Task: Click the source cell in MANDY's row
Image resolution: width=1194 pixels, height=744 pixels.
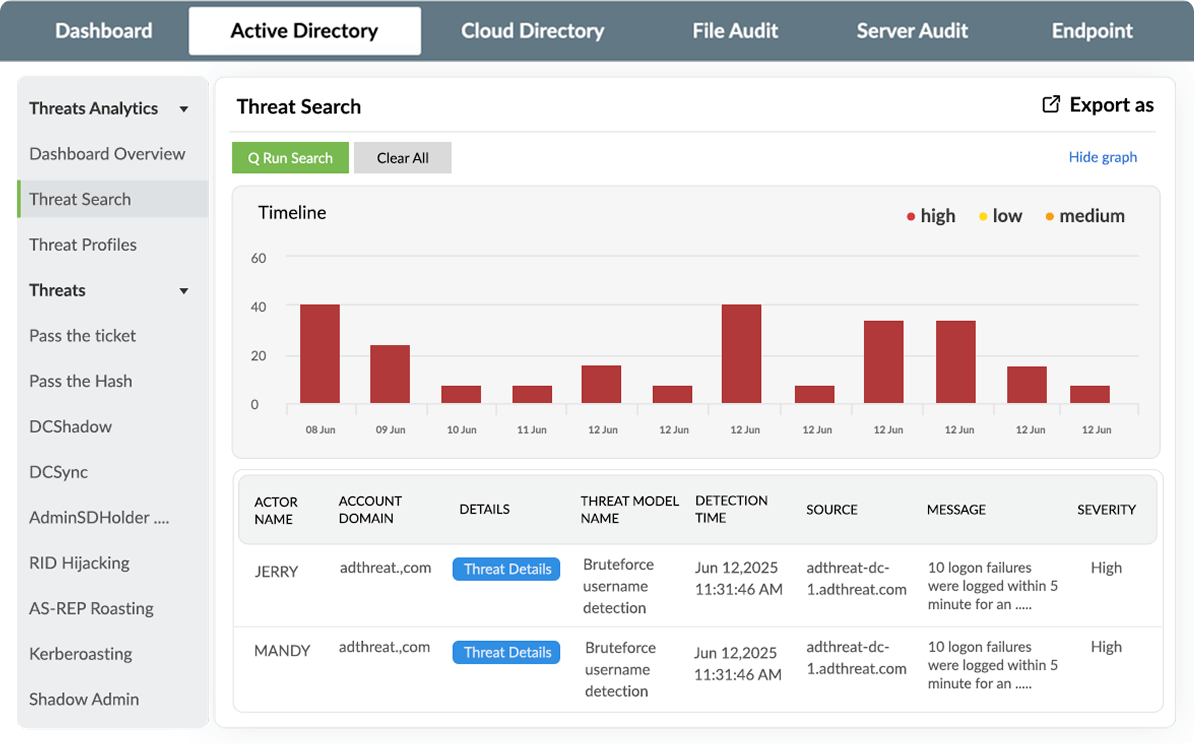Action: [x=856, y=658]
